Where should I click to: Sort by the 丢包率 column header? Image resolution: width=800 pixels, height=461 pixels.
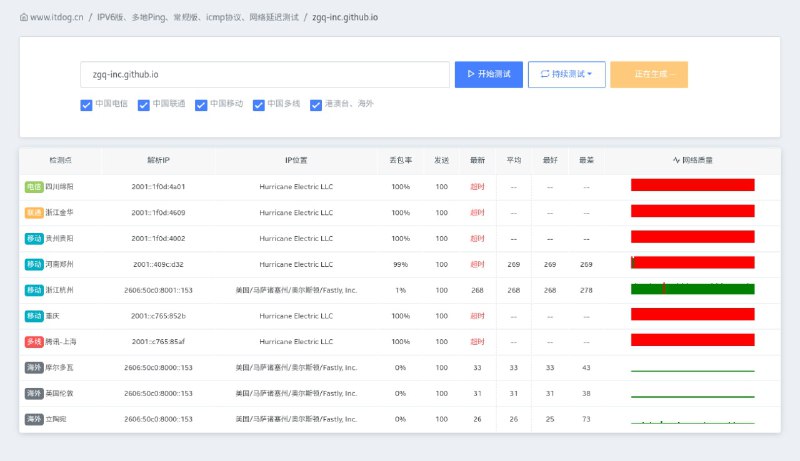pyautogui.click(x=400, y=160)
